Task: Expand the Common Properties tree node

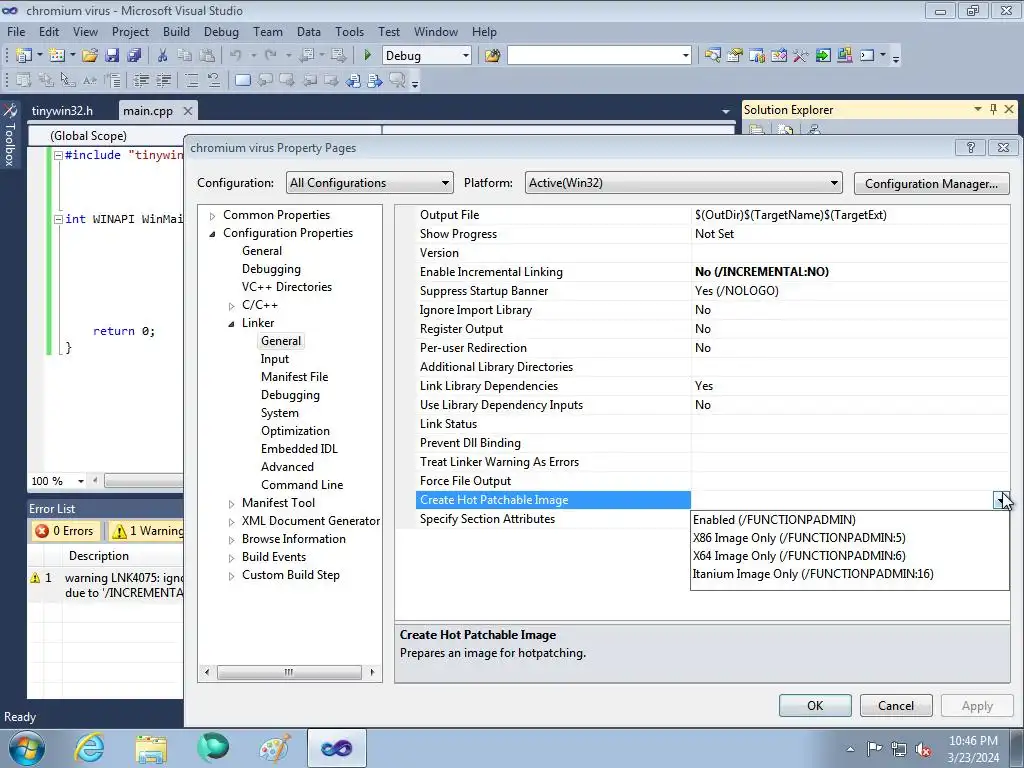Action: (212, 216)
